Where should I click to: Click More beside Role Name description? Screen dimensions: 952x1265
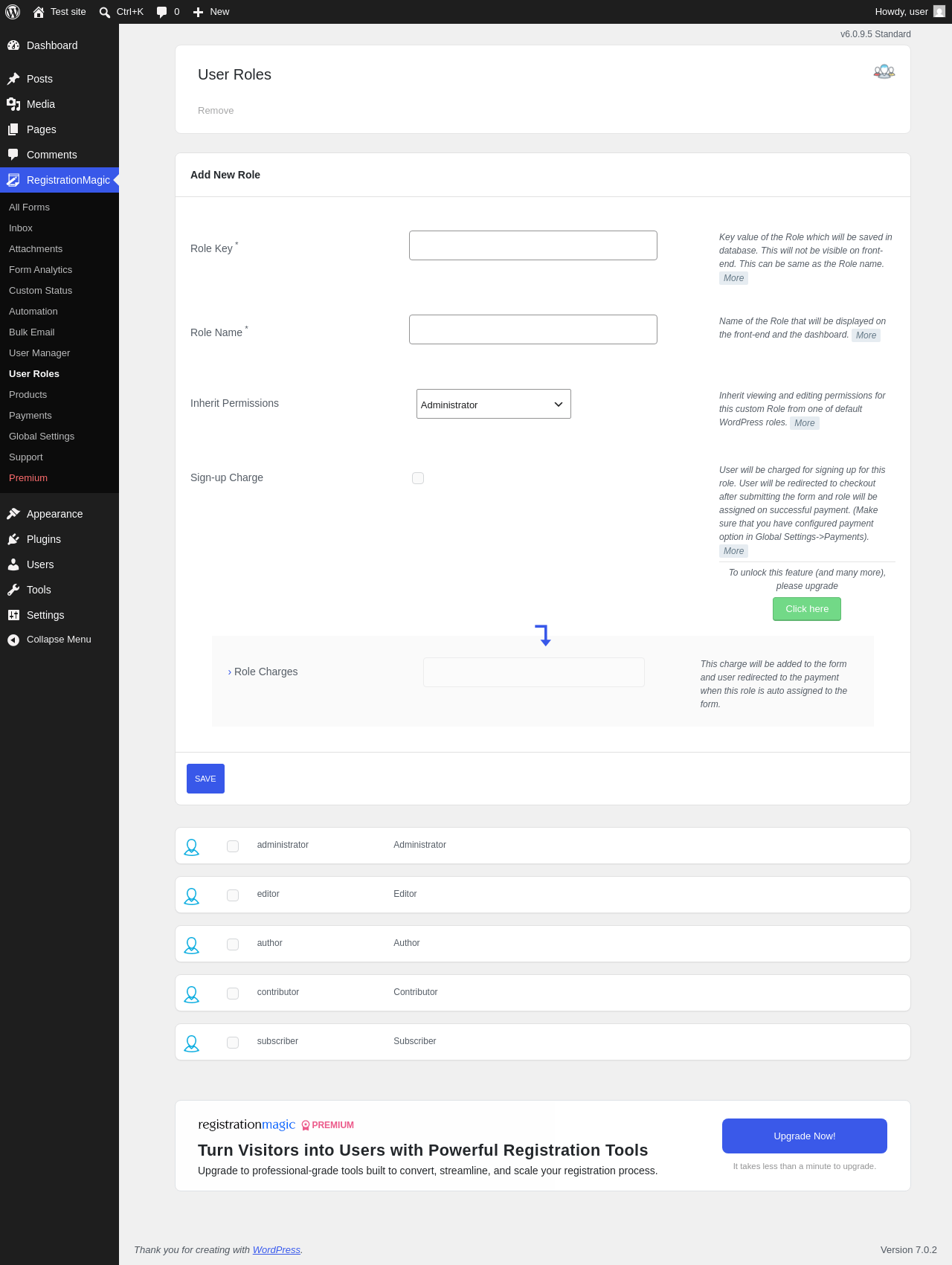tap(866, 335)
